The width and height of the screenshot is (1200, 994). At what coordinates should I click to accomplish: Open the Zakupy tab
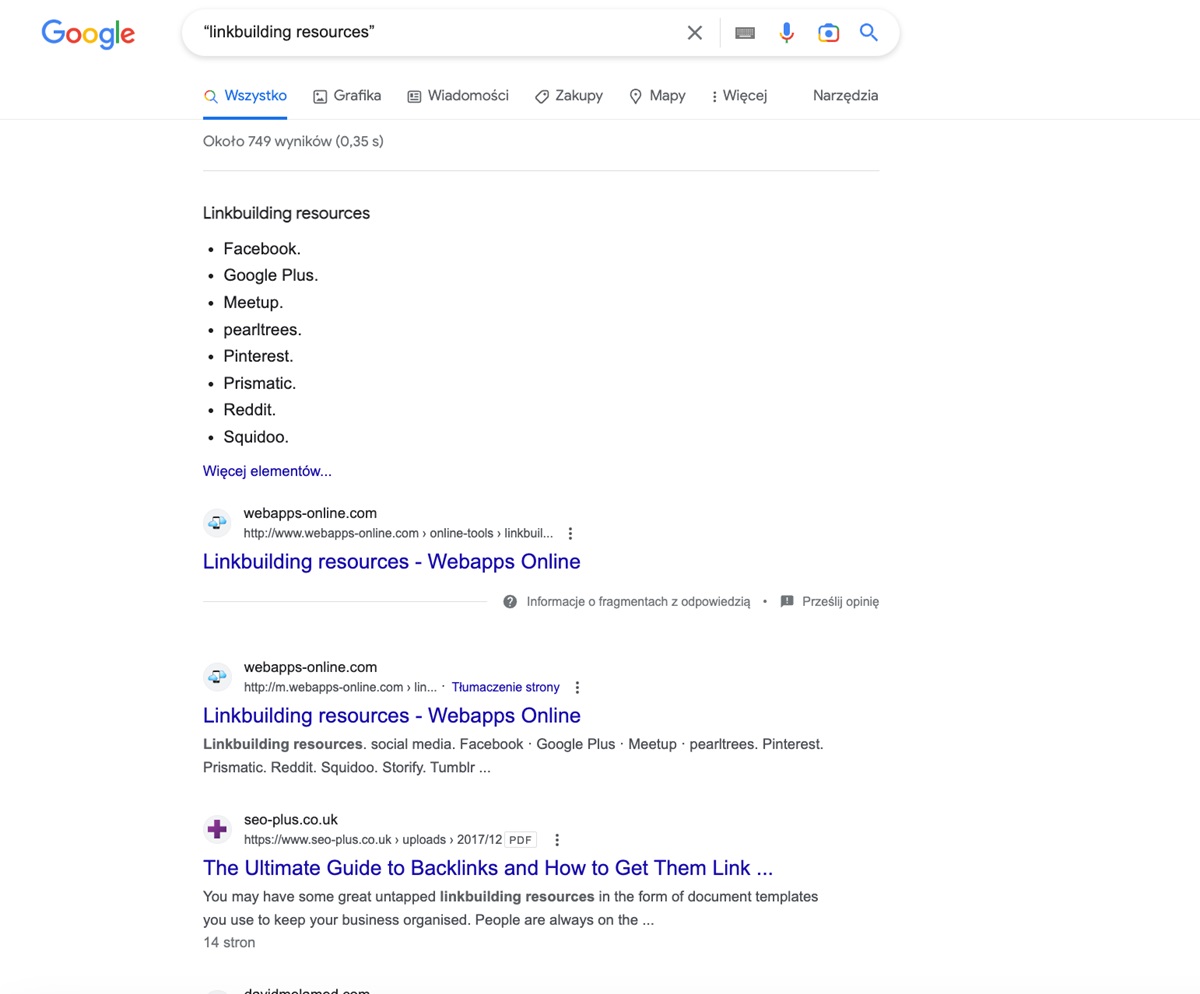point(568,96)
